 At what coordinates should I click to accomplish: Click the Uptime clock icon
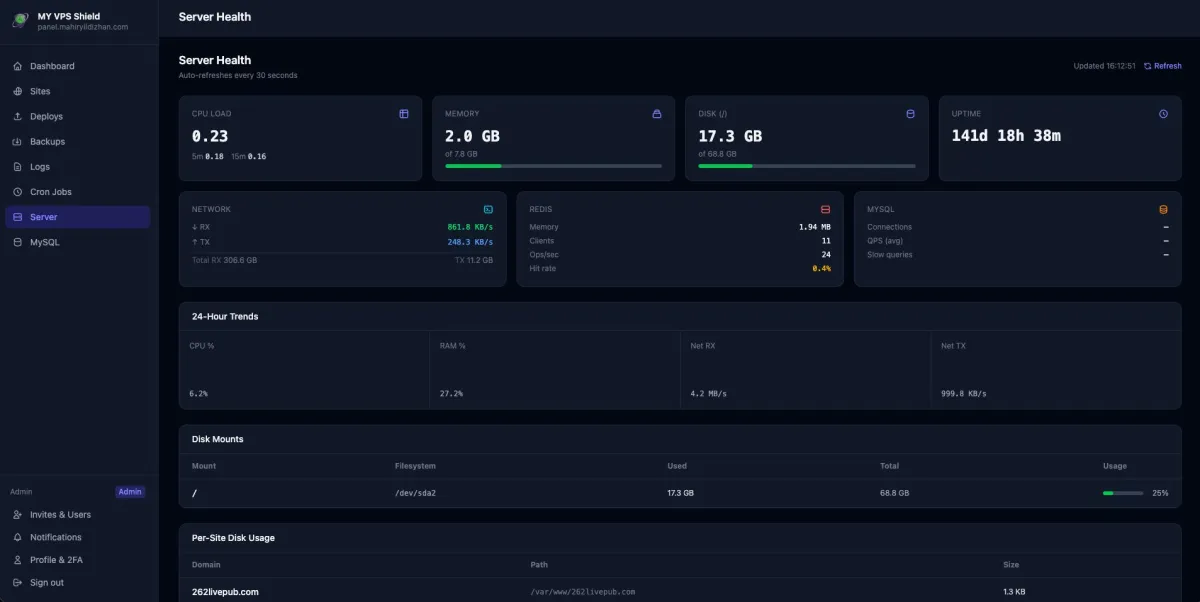[1163, 114]
